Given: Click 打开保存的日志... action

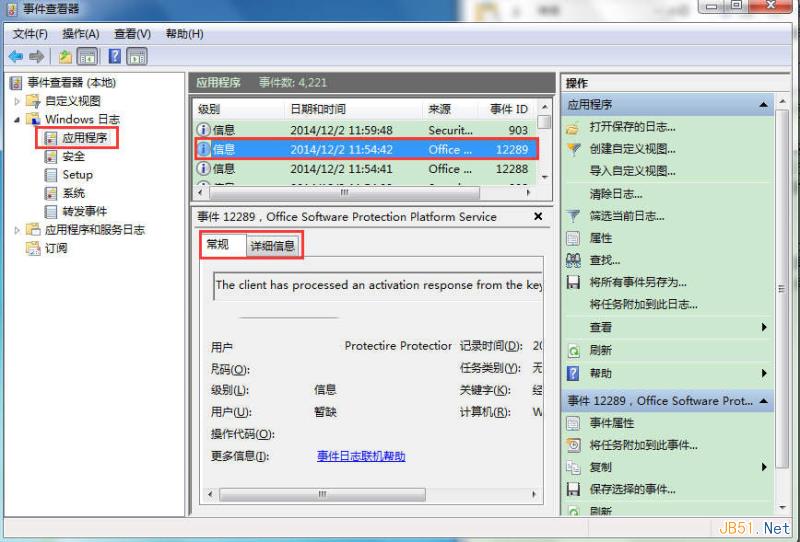Looking at the screenshot, I should (x=632, y=127).
